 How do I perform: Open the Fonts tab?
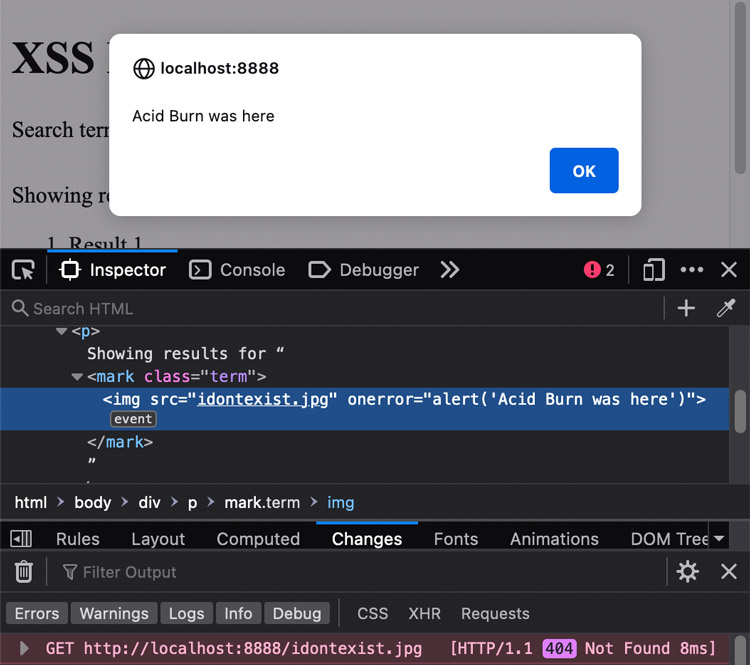point(456,539)
